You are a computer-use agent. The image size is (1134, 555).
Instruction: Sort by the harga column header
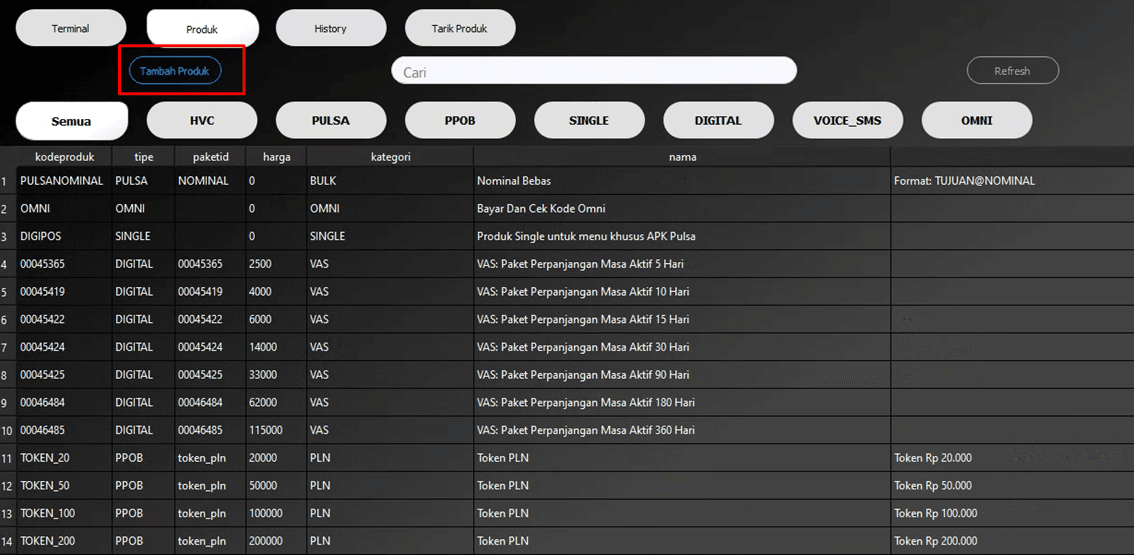pyautogui.click(x=276, y=157)
